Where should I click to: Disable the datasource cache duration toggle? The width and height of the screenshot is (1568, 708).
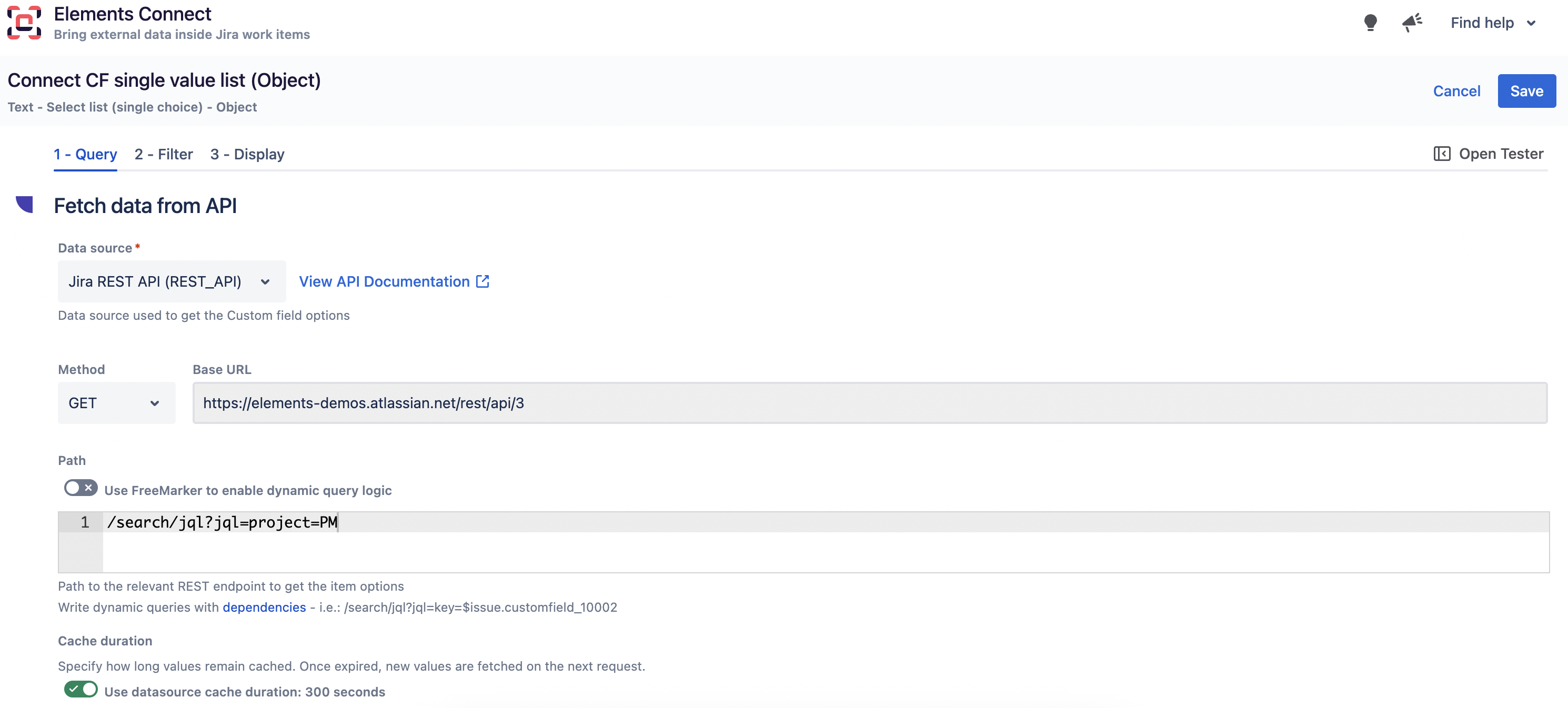tap(81, 689)
